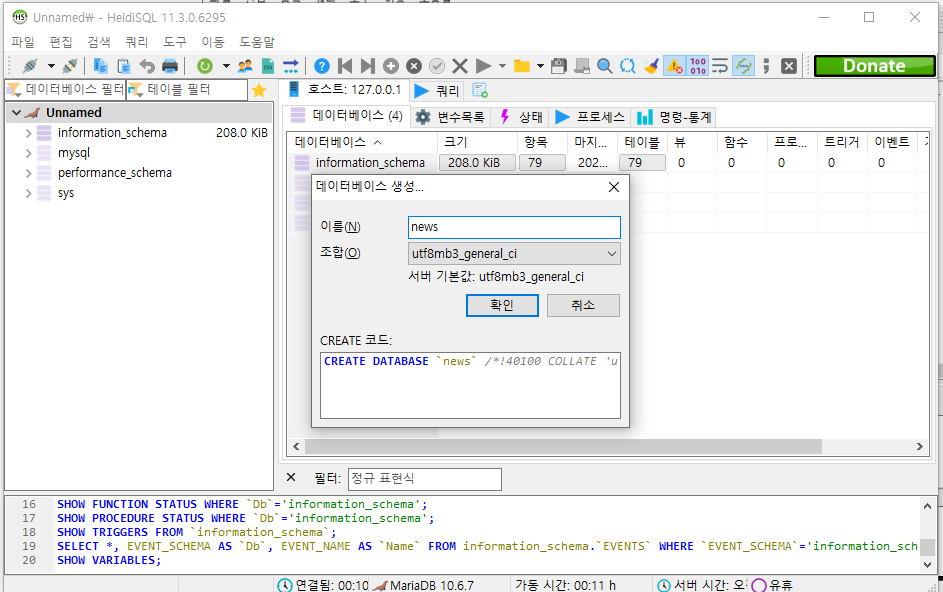Click the SQL log scroll-down arrow

click(927, 565)
